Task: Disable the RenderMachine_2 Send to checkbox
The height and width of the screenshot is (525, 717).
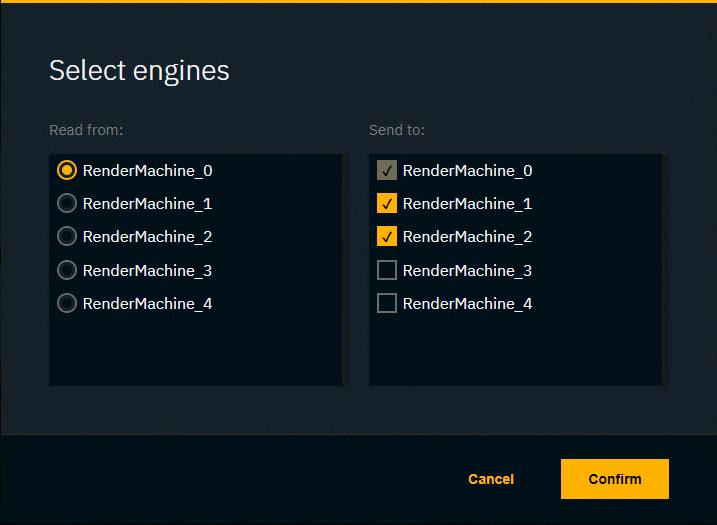Action: tap(387, 237)
